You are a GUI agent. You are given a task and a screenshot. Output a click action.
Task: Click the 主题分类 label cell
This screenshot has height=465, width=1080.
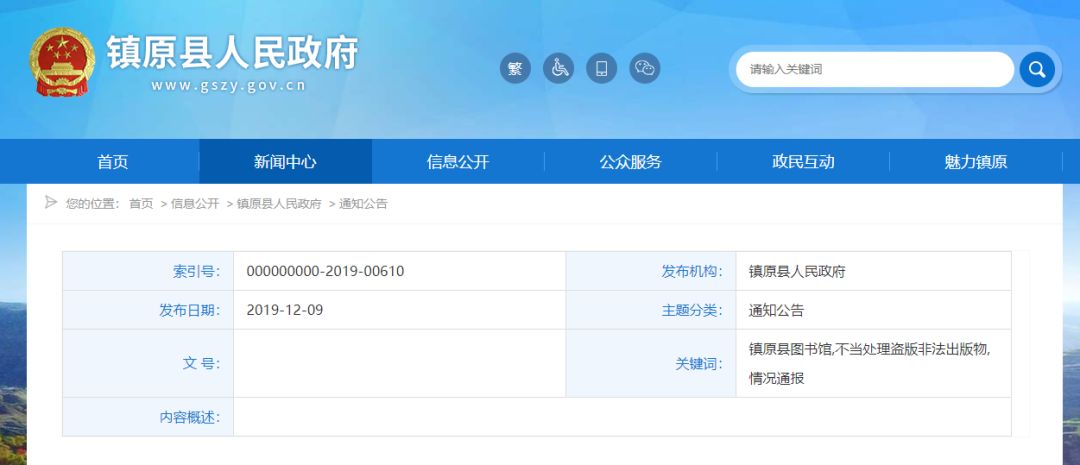tap(651, 310)
